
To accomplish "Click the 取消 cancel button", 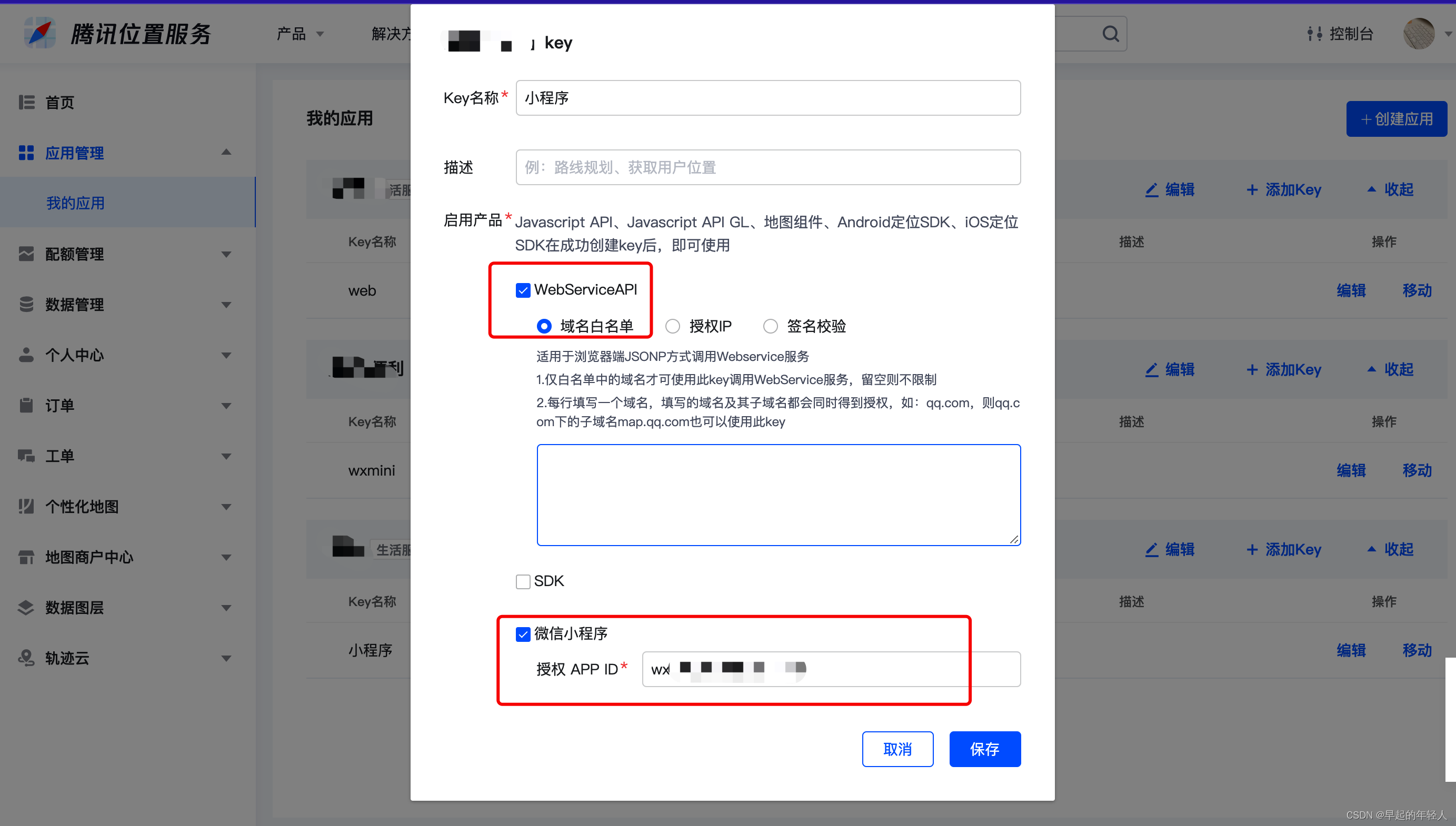I will (x=897, y=749).
